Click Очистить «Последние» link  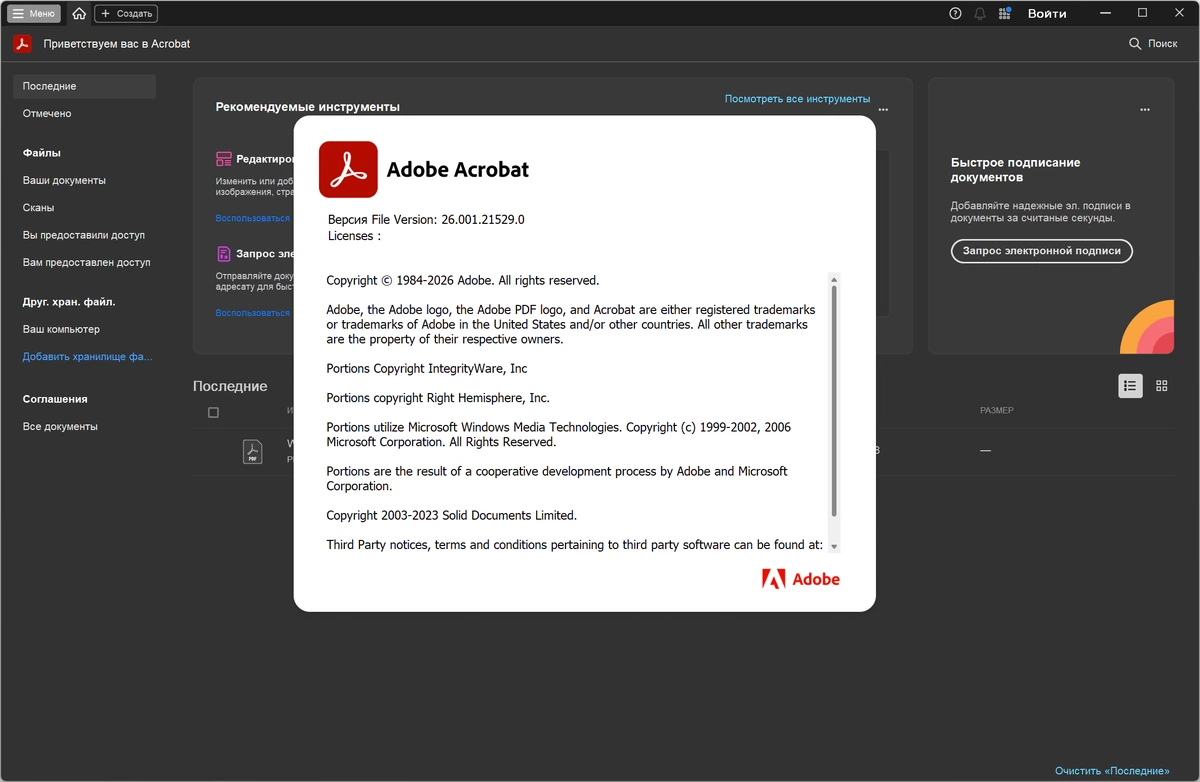point(1112,771)
